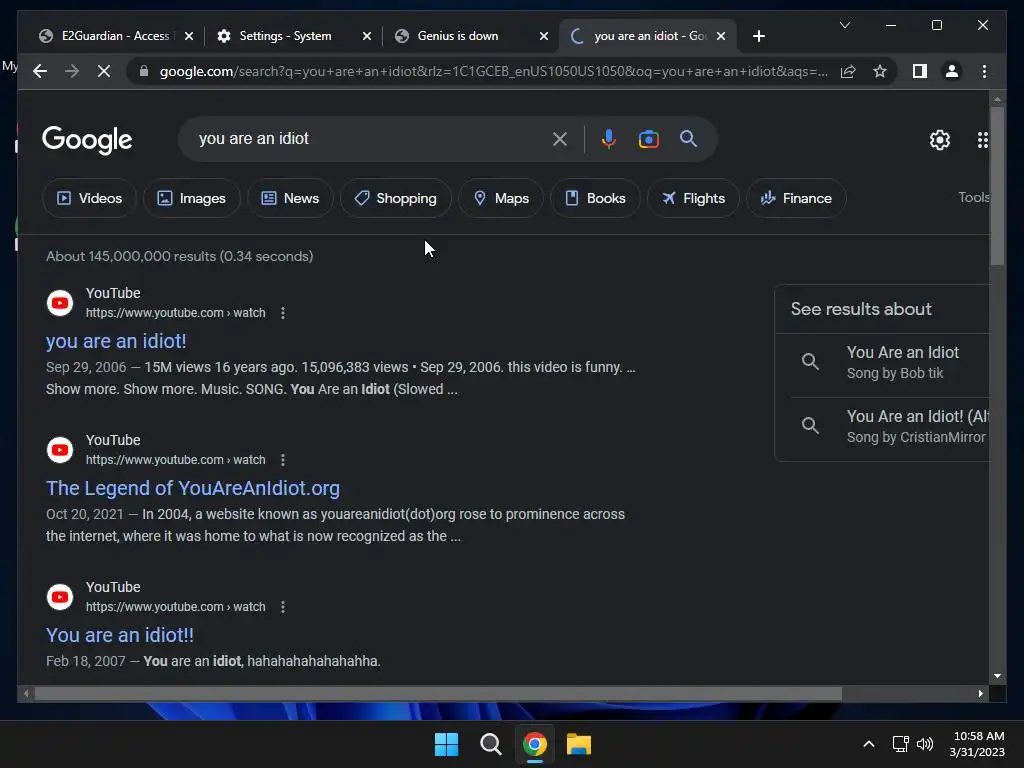Open the Chrome side panel icon
This screenshot has height=768, width=1024.
[x=920, y=71]
